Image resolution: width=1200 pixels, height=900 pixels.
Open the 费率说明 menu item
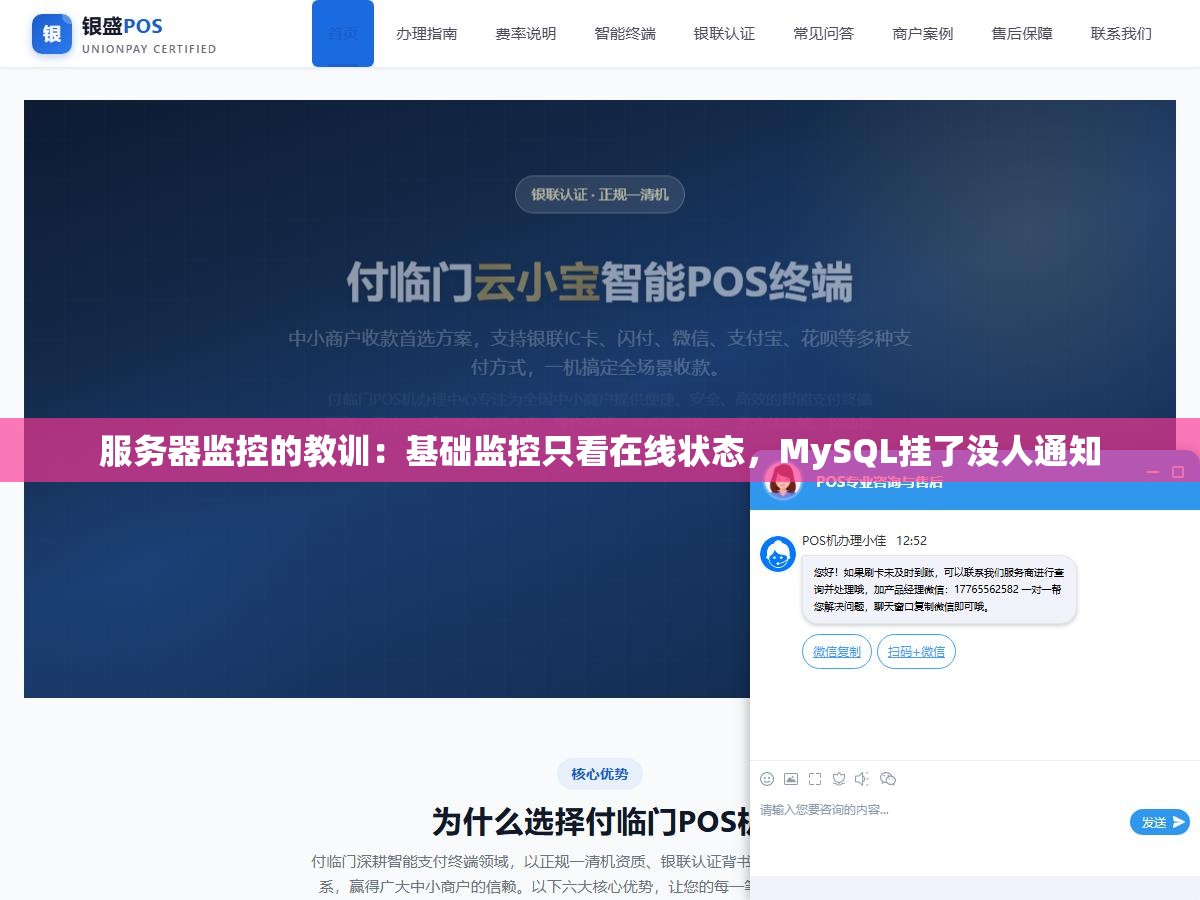click(x=526, y=33)
